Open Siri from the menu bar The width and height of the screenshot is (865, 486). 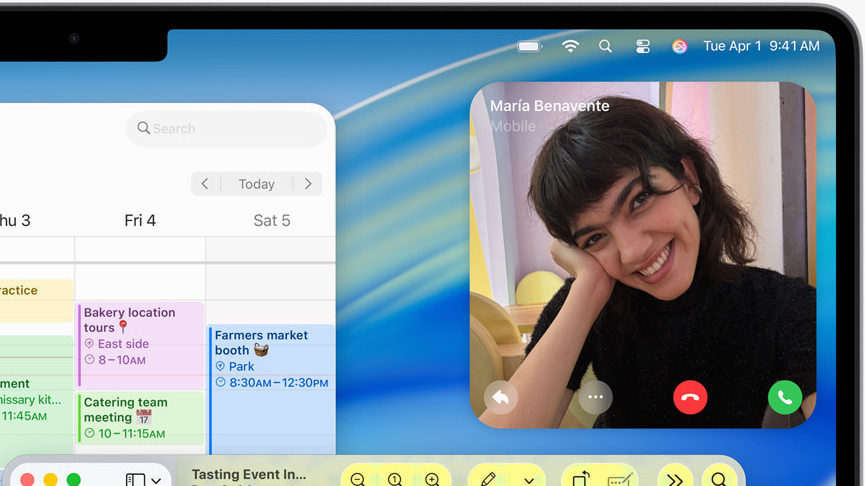(680, 46)
